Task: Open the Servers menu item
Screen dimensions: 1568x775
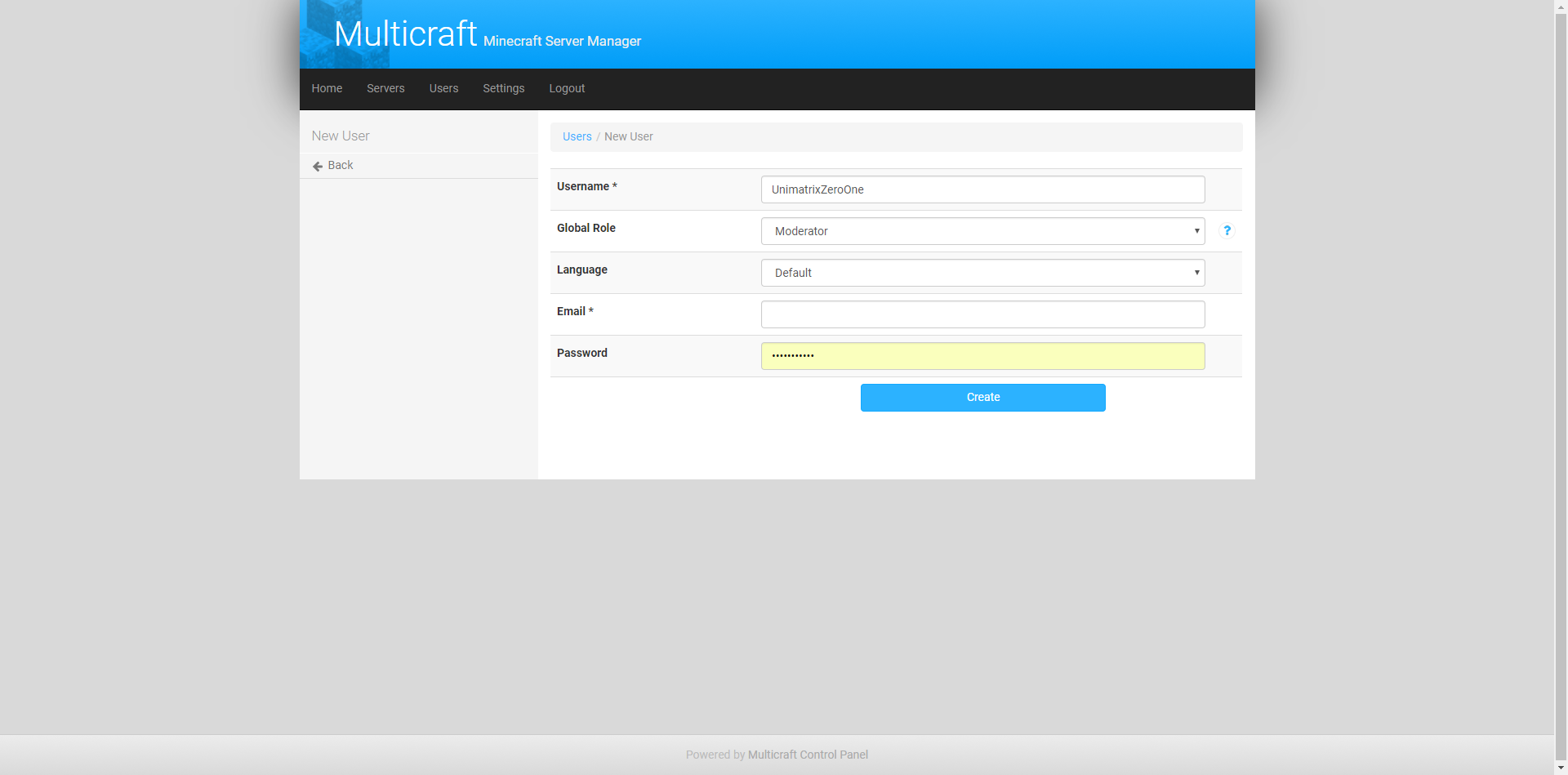Action: (385, 88)
